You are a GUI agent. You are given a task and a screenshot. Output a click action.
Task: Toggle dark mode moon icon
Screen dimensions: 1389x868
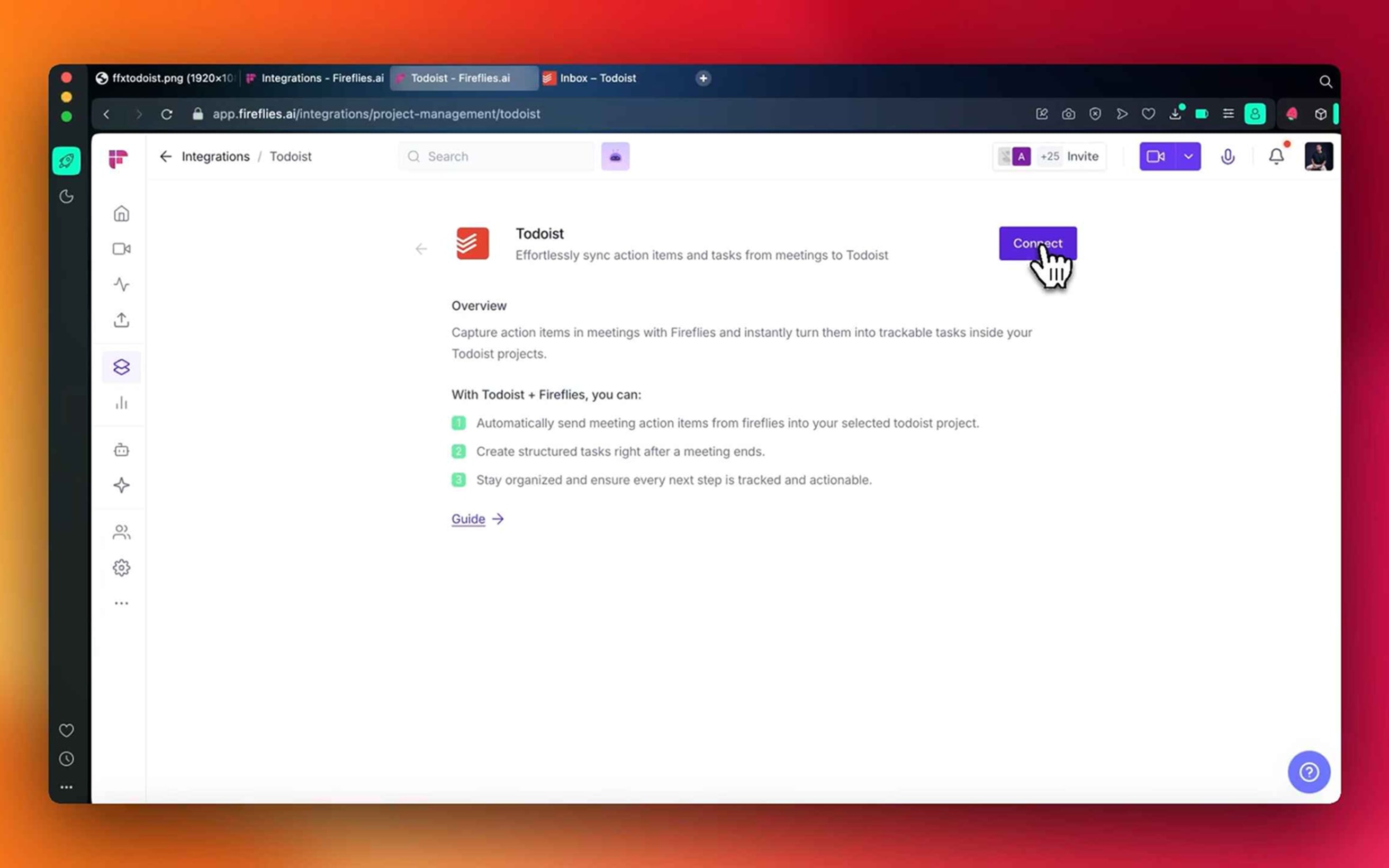click(67, 196)
